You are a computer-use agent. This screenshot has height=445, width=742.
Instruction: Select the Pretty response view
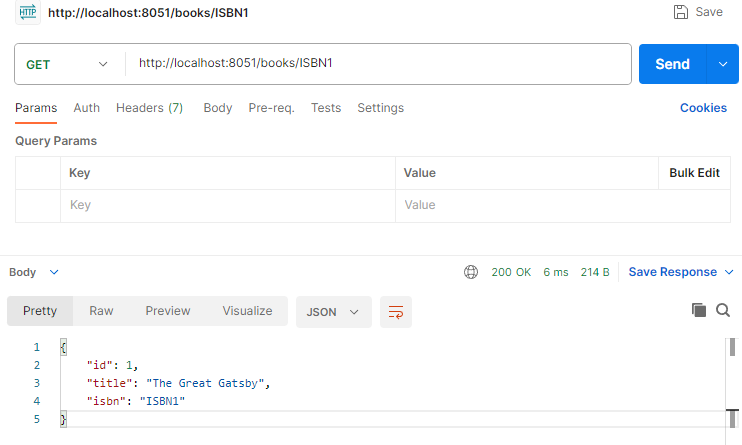(40, 311)
